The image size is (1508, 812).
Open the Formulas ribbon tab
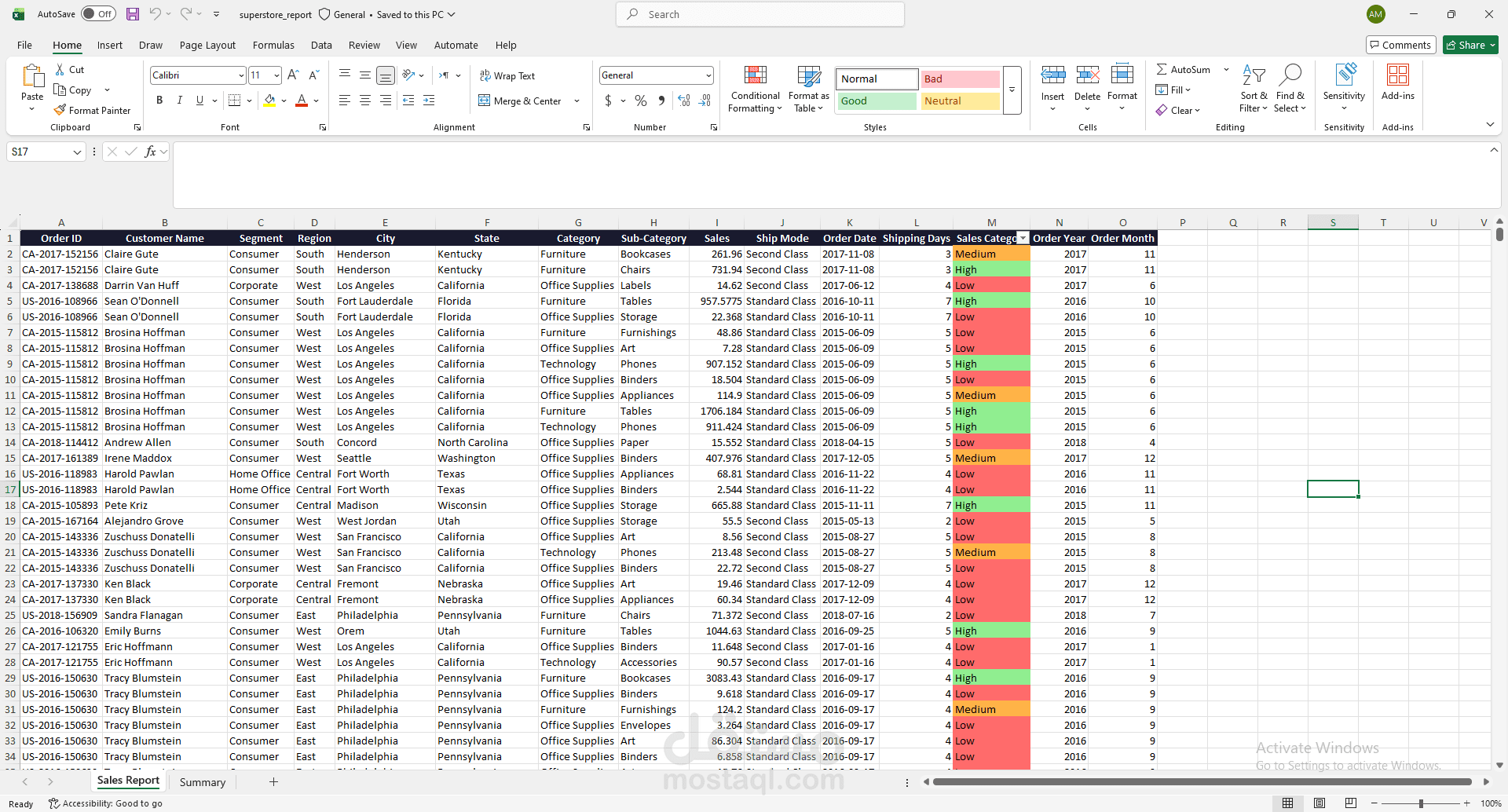coord(273,45)
